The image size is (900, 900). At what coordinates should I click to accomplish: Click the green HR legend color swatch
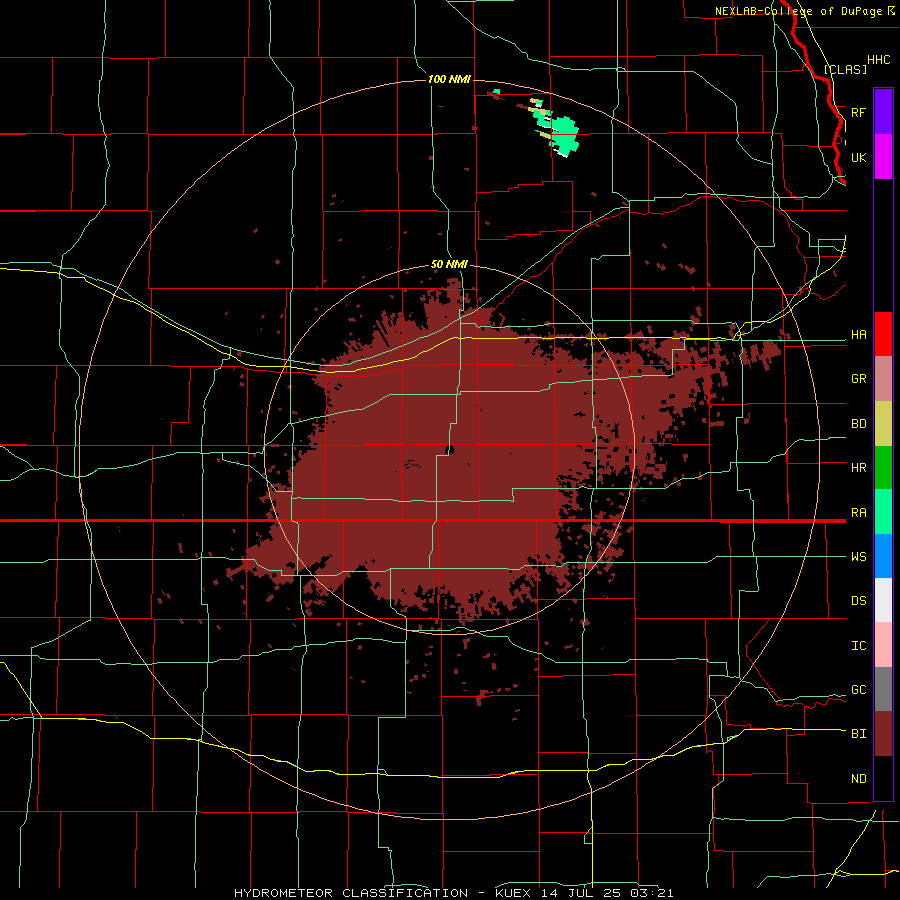(883, 468)
